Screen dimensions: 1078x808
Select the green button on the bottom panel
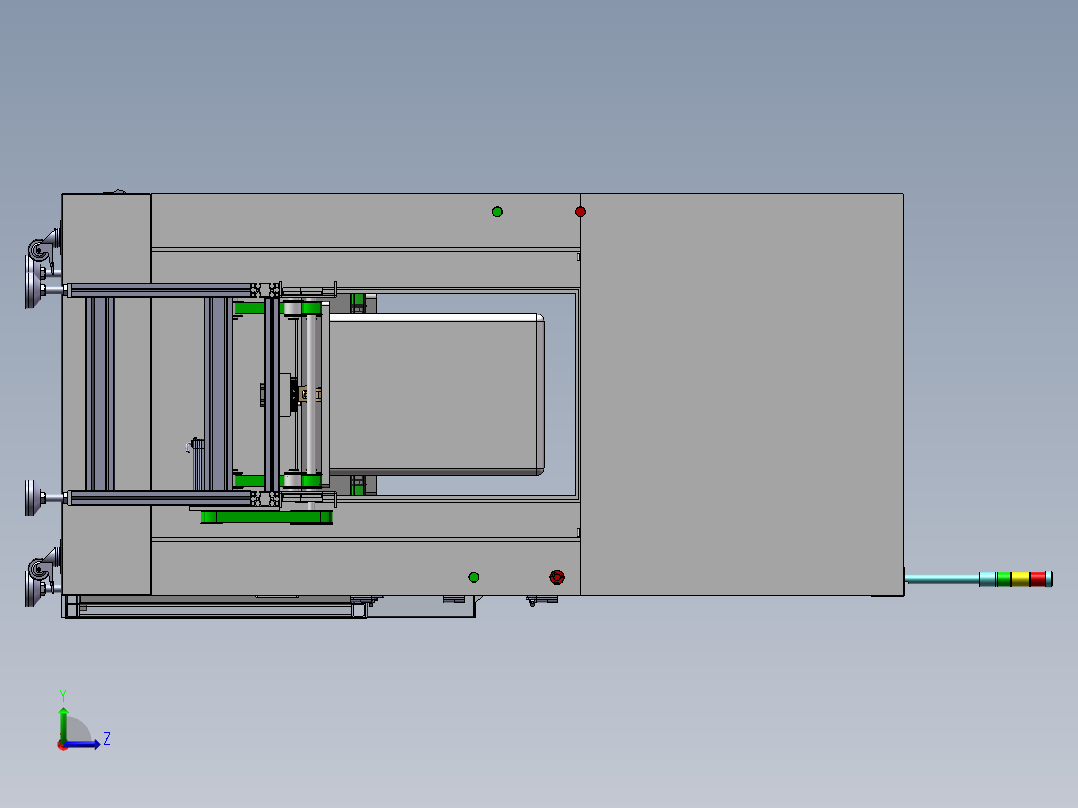[x=474, y=577]
